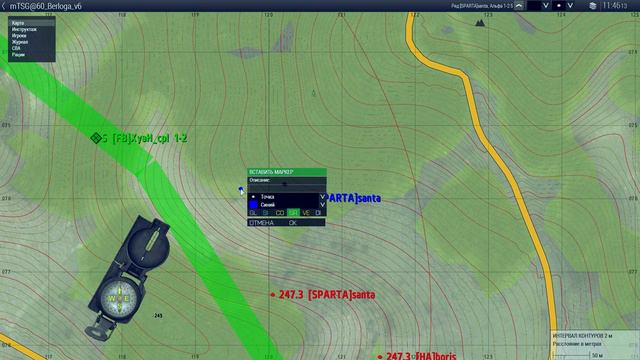Screen dimensions: 640x360
Task: Click the 243 elevation label on map
Action: tap(158, 316)
